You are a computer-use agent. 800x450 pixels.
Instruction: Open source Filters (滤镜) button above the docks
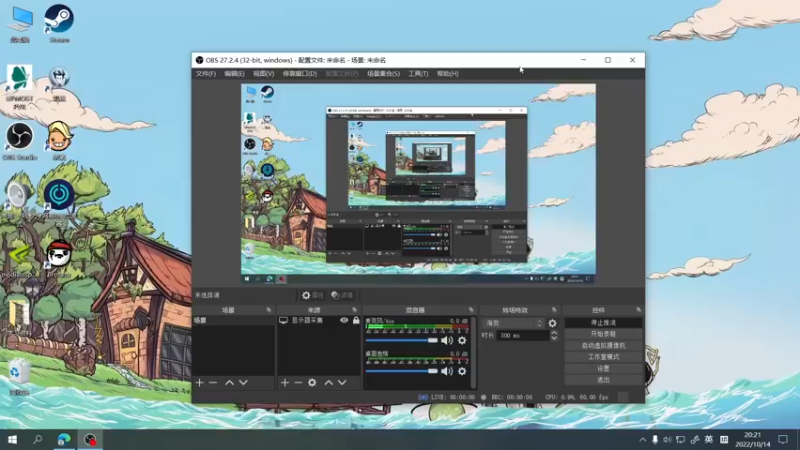coord(342,295)
